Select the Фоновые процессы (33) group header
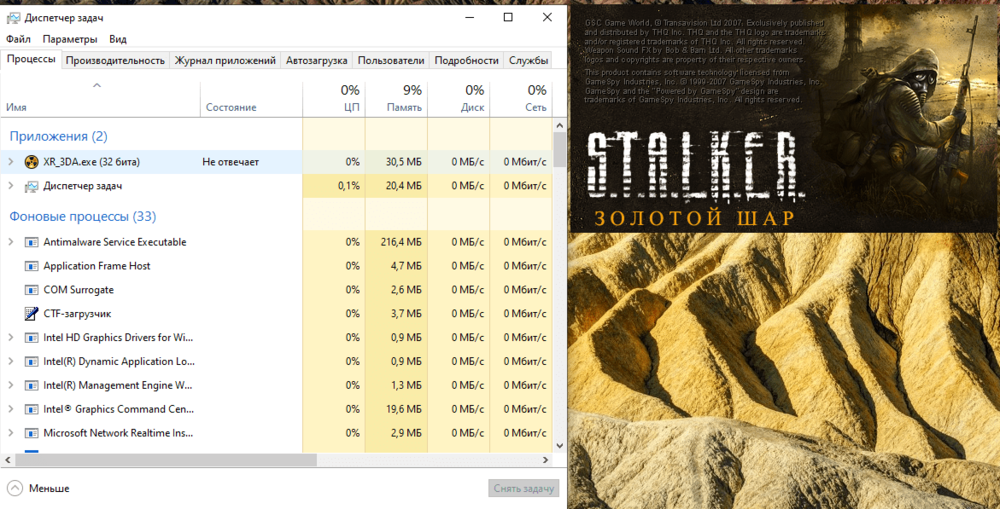The width and height of the screenshot is (1000, 509). pos(82,217)
